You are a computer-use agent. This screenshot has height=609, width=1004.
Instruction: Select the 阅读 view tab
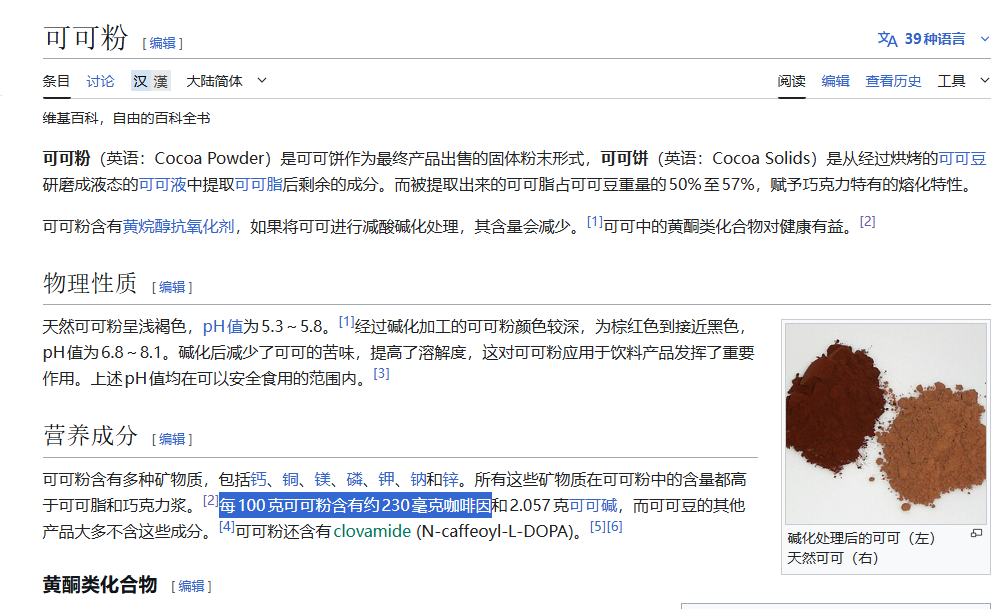click(x=791, y=81)
